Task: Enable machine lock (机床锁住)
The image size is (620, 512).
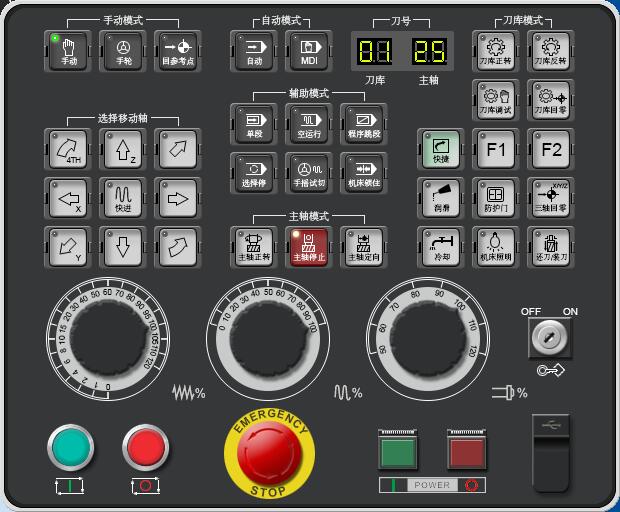Action: (364, 172)
